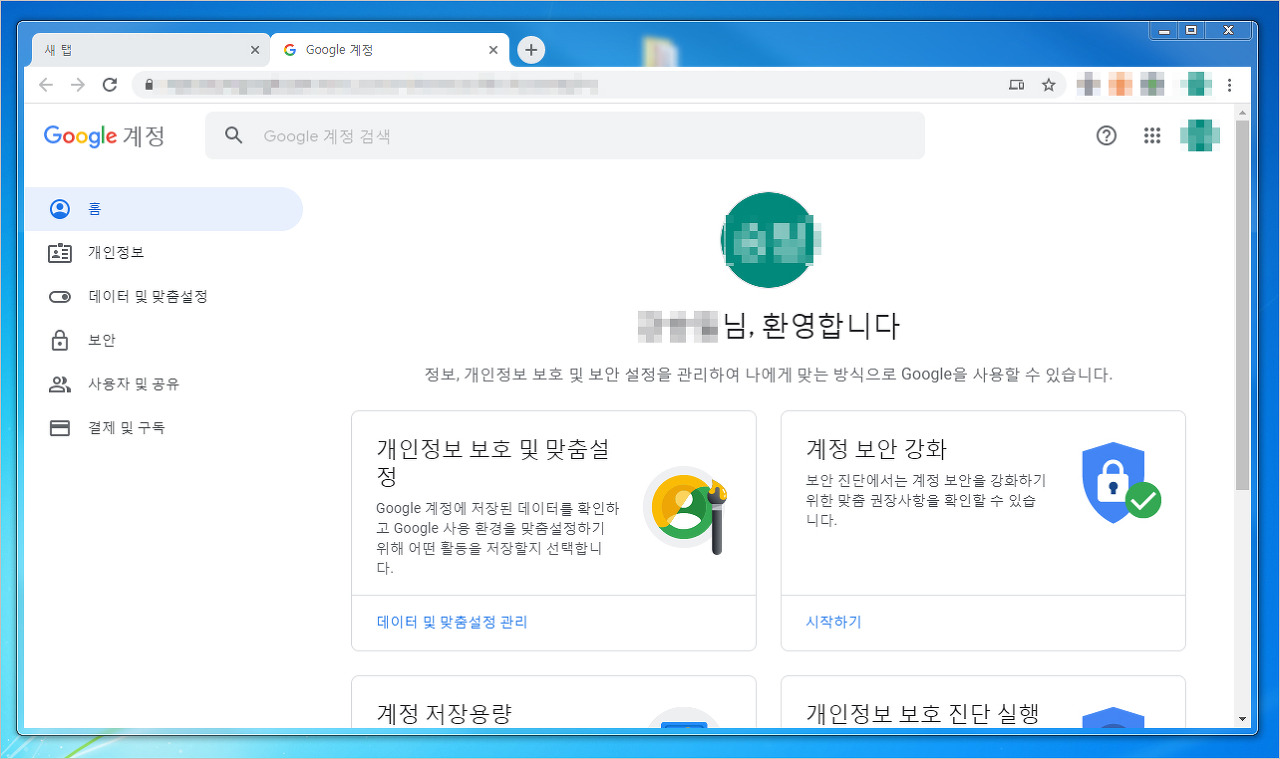Image resolution: width=1280 pixels, height=759 pixels.
Task: Click the credit card icon for 결제 및 구독
Action: point(60,428)
